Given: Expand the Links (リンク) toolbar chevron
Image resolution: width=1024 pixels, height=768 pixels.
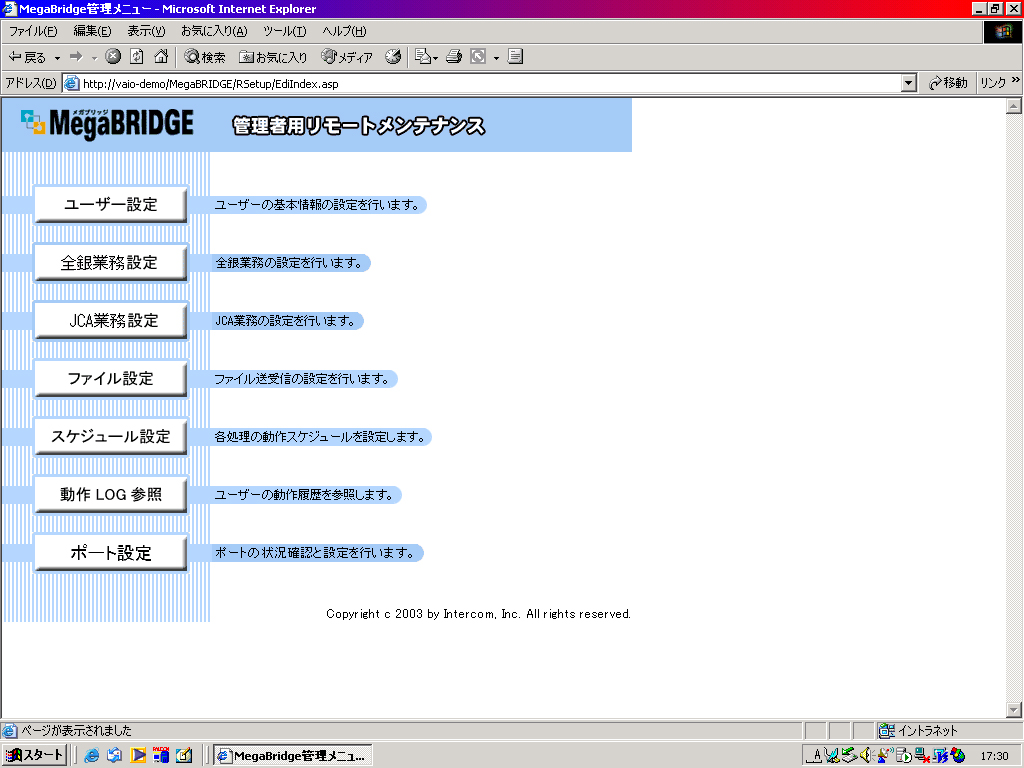Looking at the screenshot, I should coord(1016,80).
